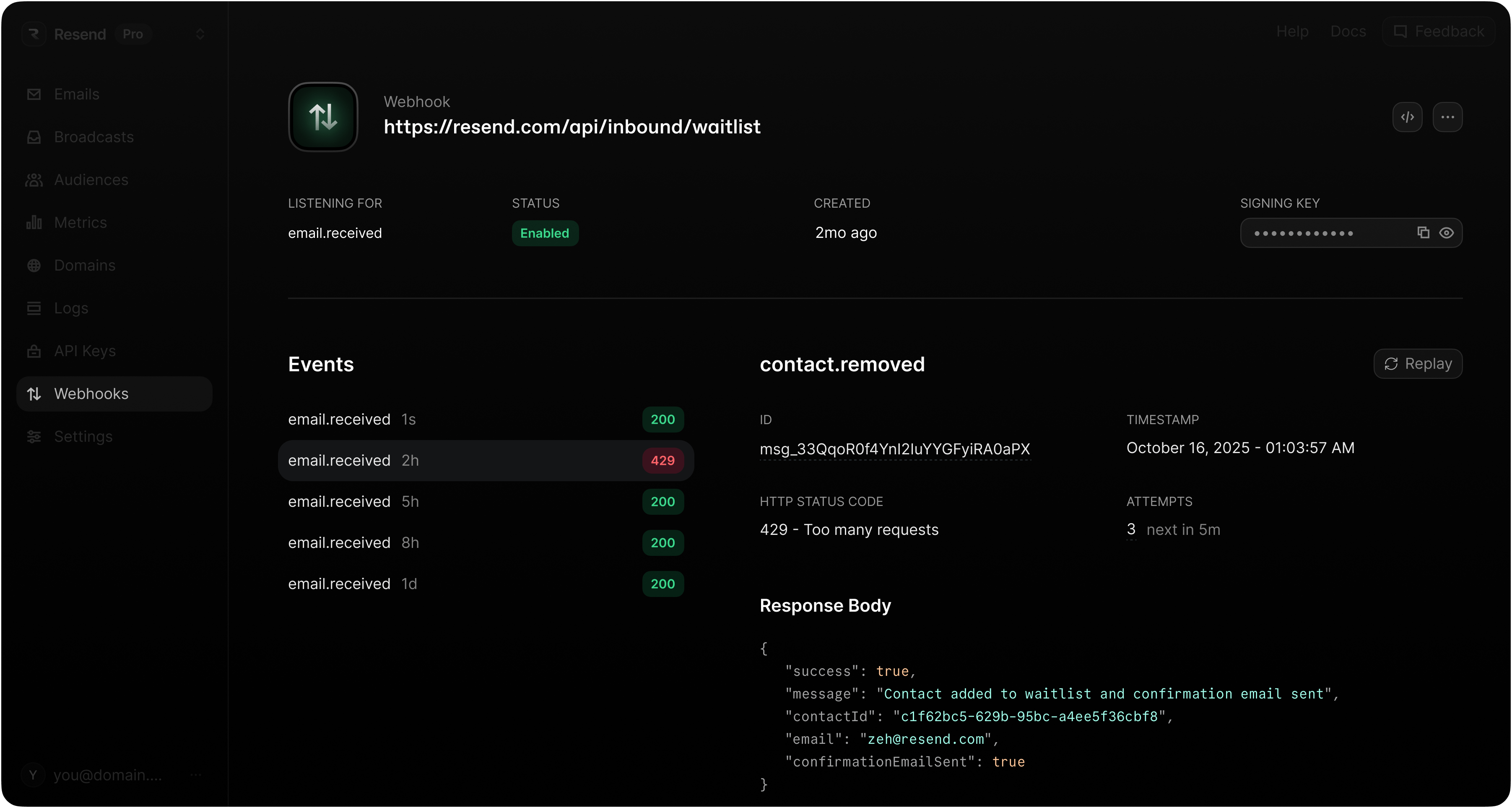Open the Broadcasts section
This screenshot has width=1512, height=808.
pos(94,137)
